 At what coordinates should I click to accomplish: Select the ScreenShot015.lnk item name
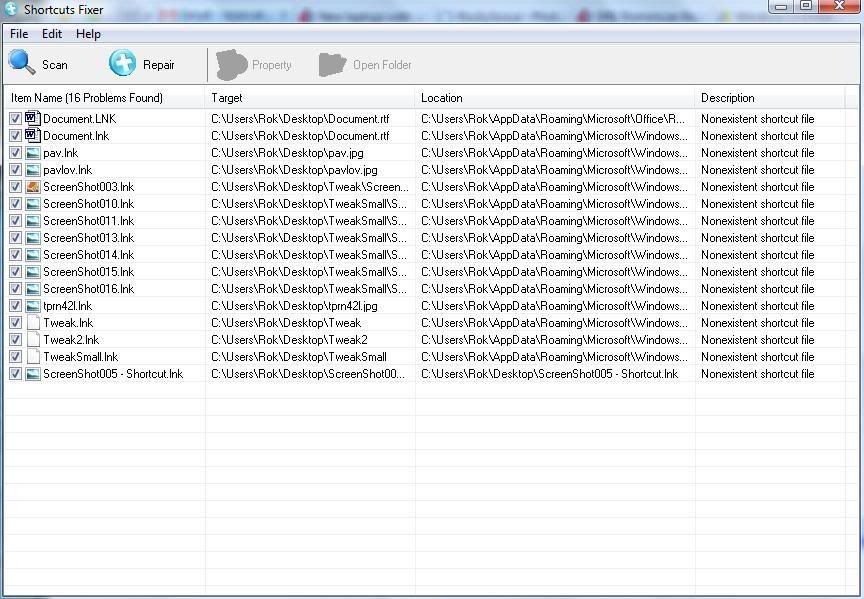(89, 272)
